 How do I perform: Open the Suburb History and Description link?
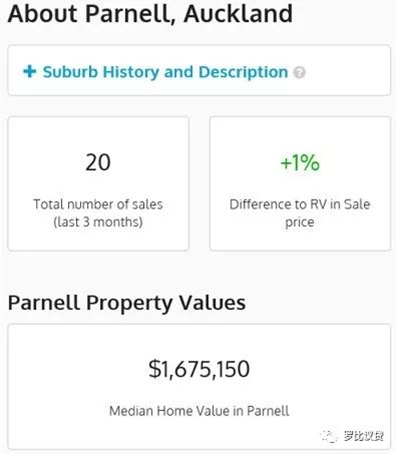tap(165, 72)
